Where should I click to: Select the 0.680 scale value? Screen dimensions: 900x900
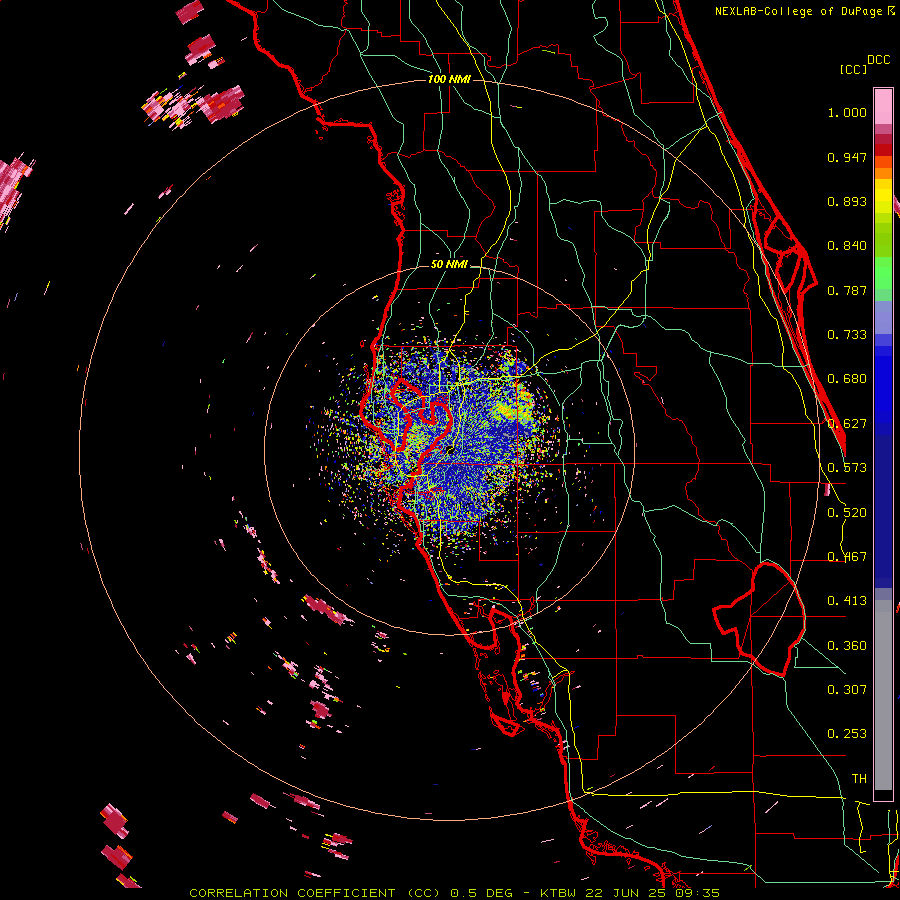click(847, 379)
